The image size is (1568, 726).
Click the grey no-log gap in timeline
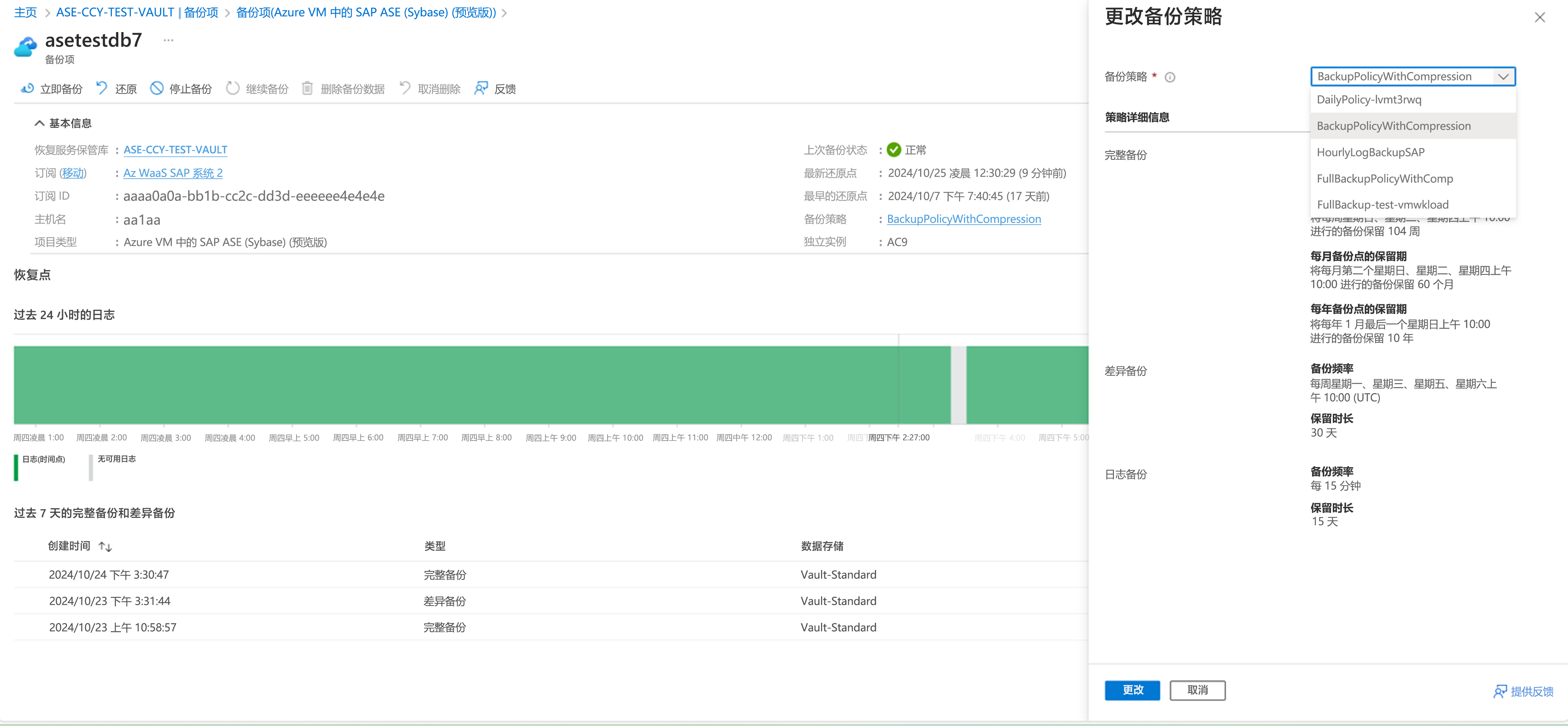click(958, 385)
